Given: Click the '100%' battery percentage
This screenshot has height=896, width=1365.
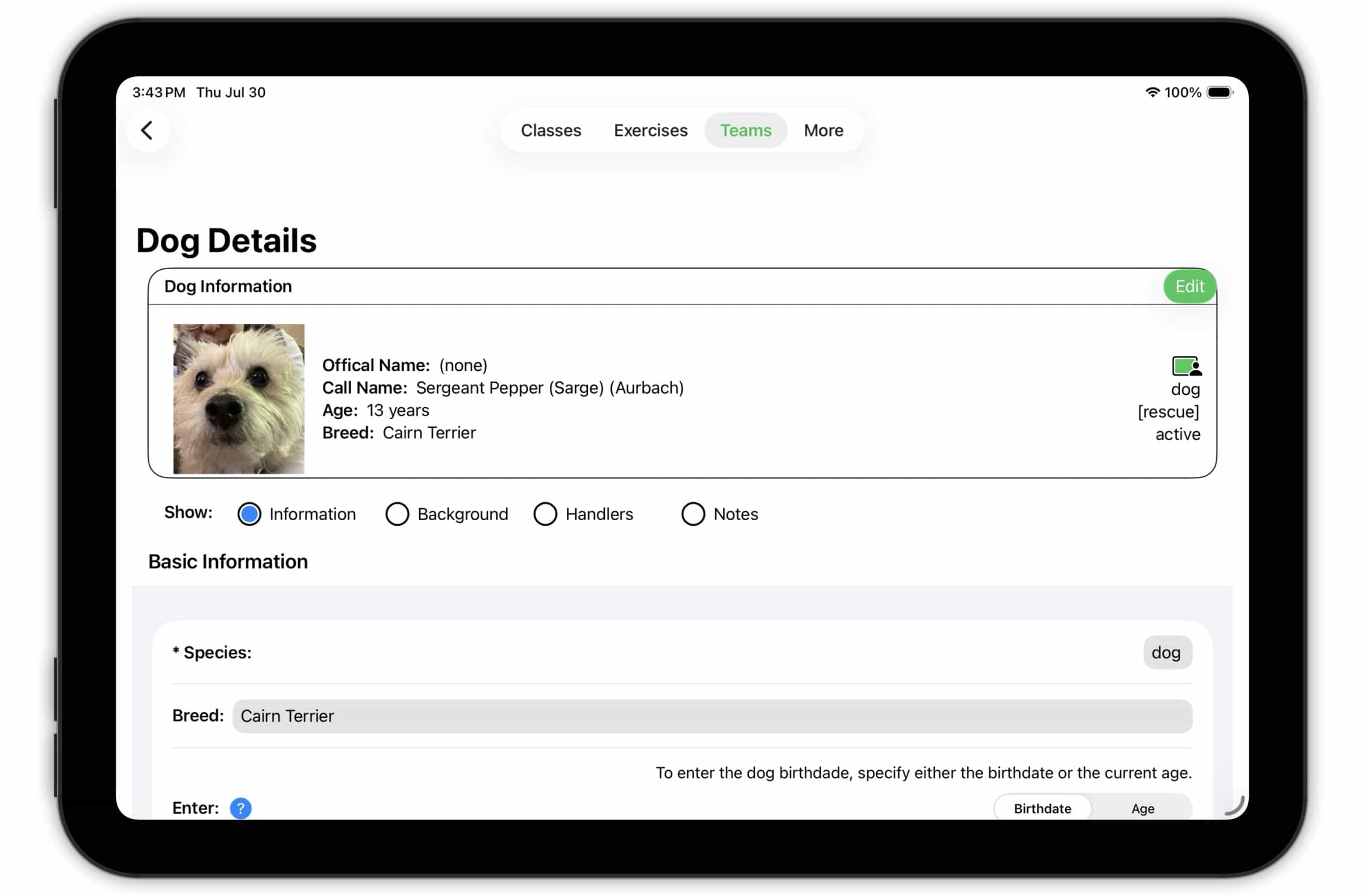Looking at the screenshot, I should pyautogui.click(x=1182, y=92).
